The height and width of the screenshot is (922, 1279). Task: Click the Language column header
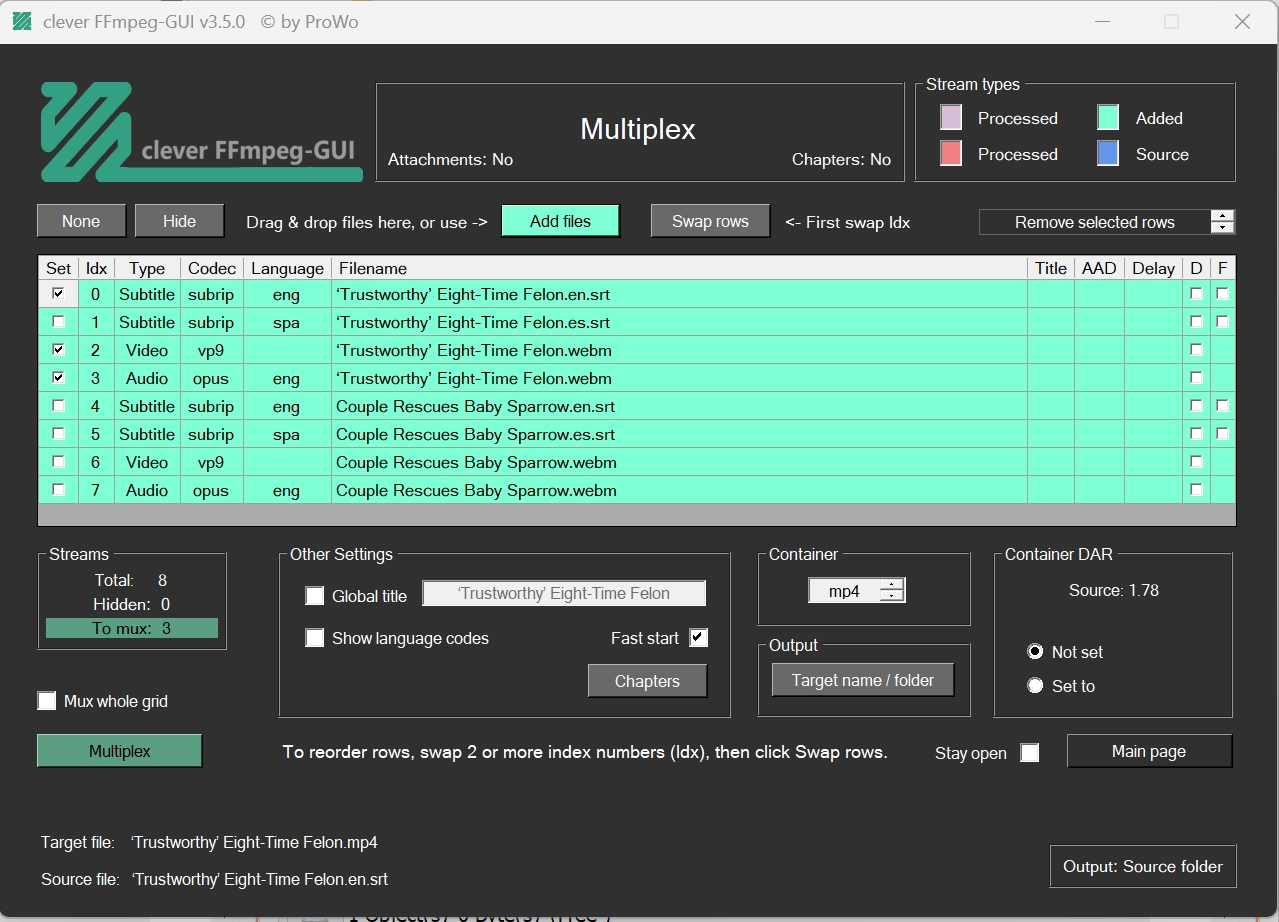click(x=287, y=268)
